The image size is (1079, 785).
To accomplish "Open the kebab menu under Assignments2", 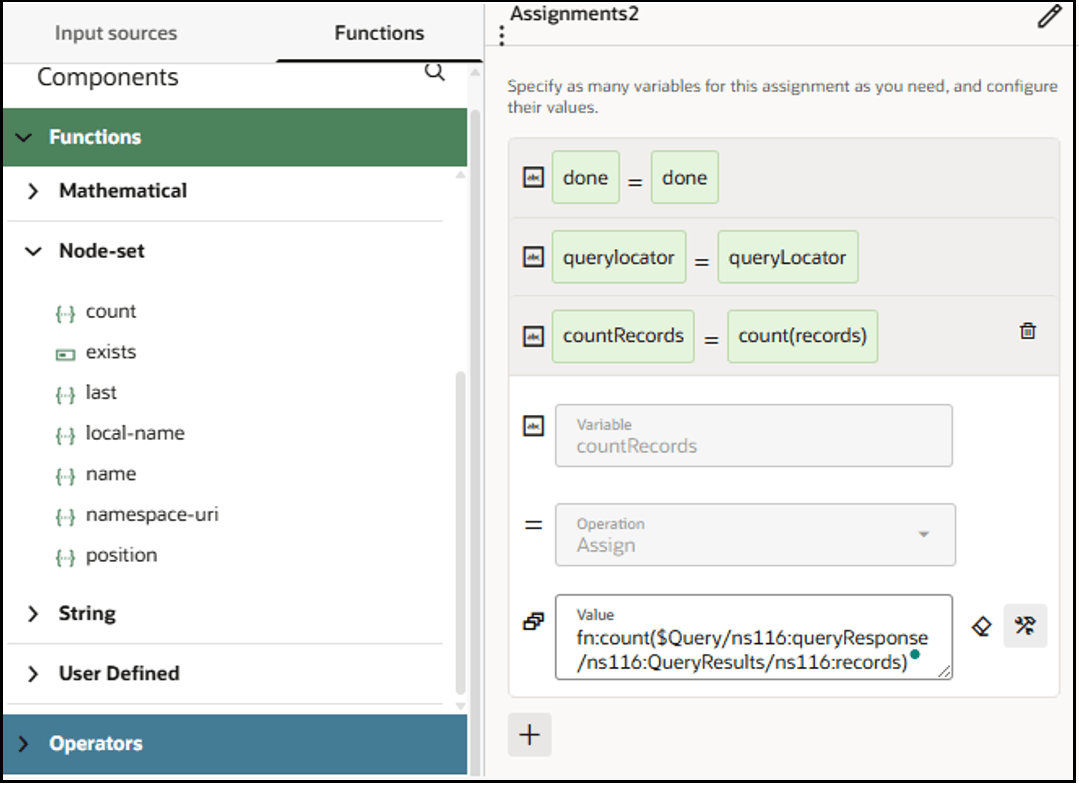I will click(x=500, y=33).
